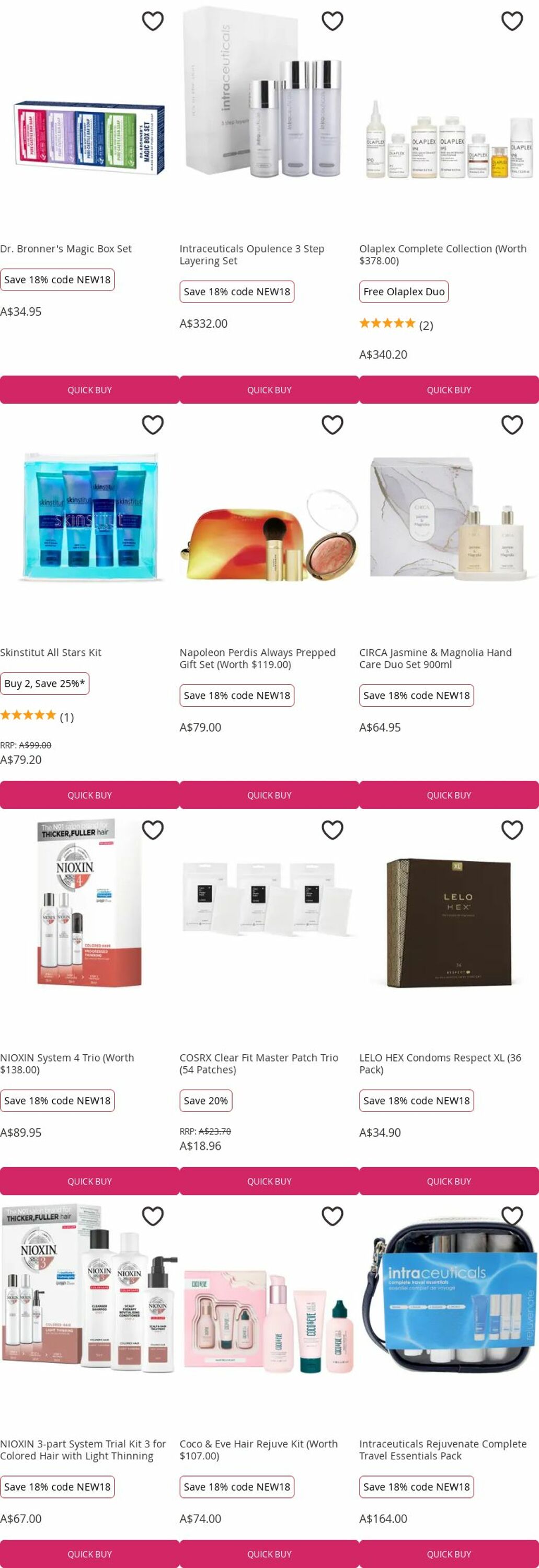Favorite LELO HEX Condoms with heart icon
539x1568 pixels.
coord(512,829)
